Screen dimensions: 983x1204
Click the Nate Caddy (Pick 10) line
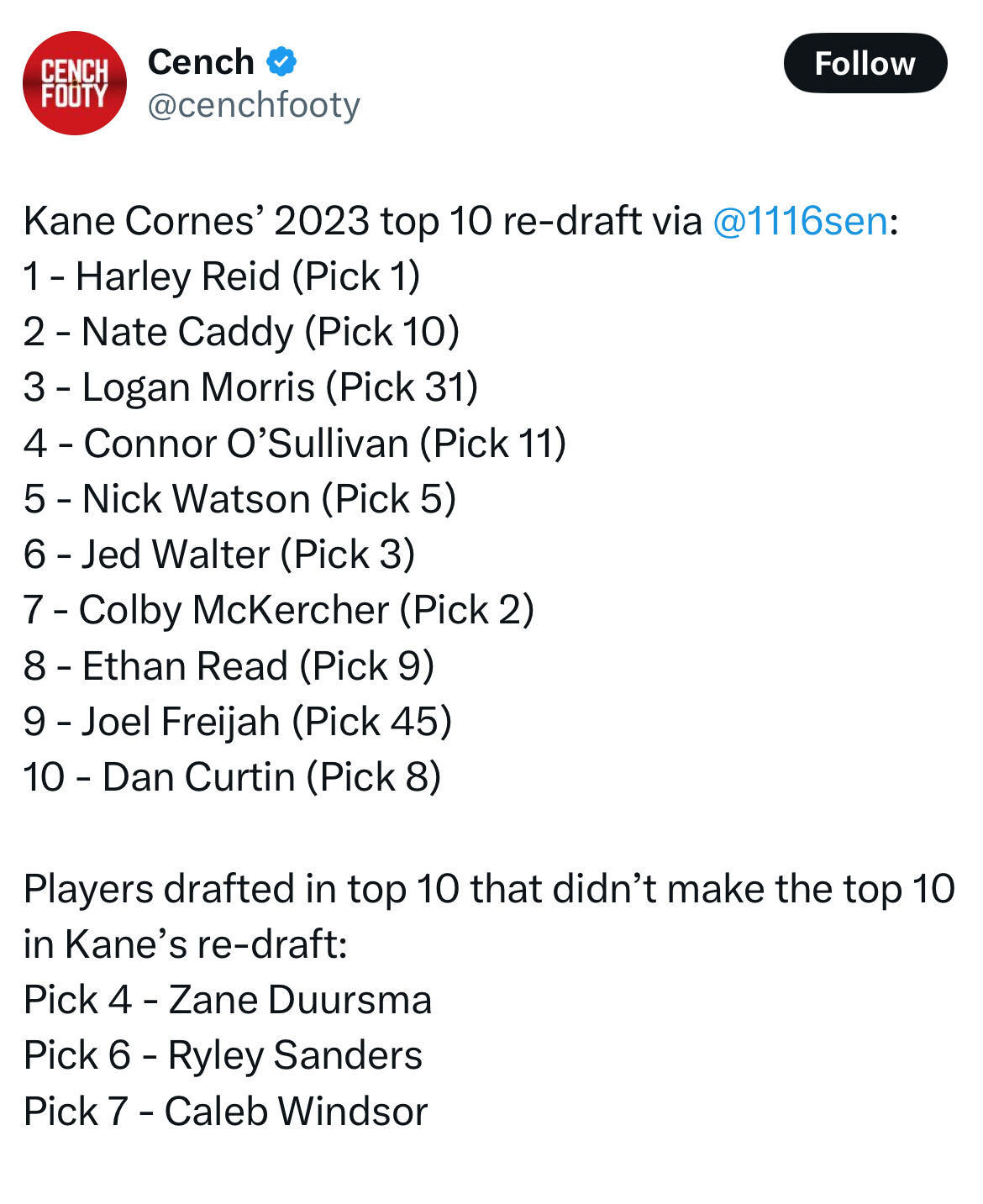(x=242, y=332)
